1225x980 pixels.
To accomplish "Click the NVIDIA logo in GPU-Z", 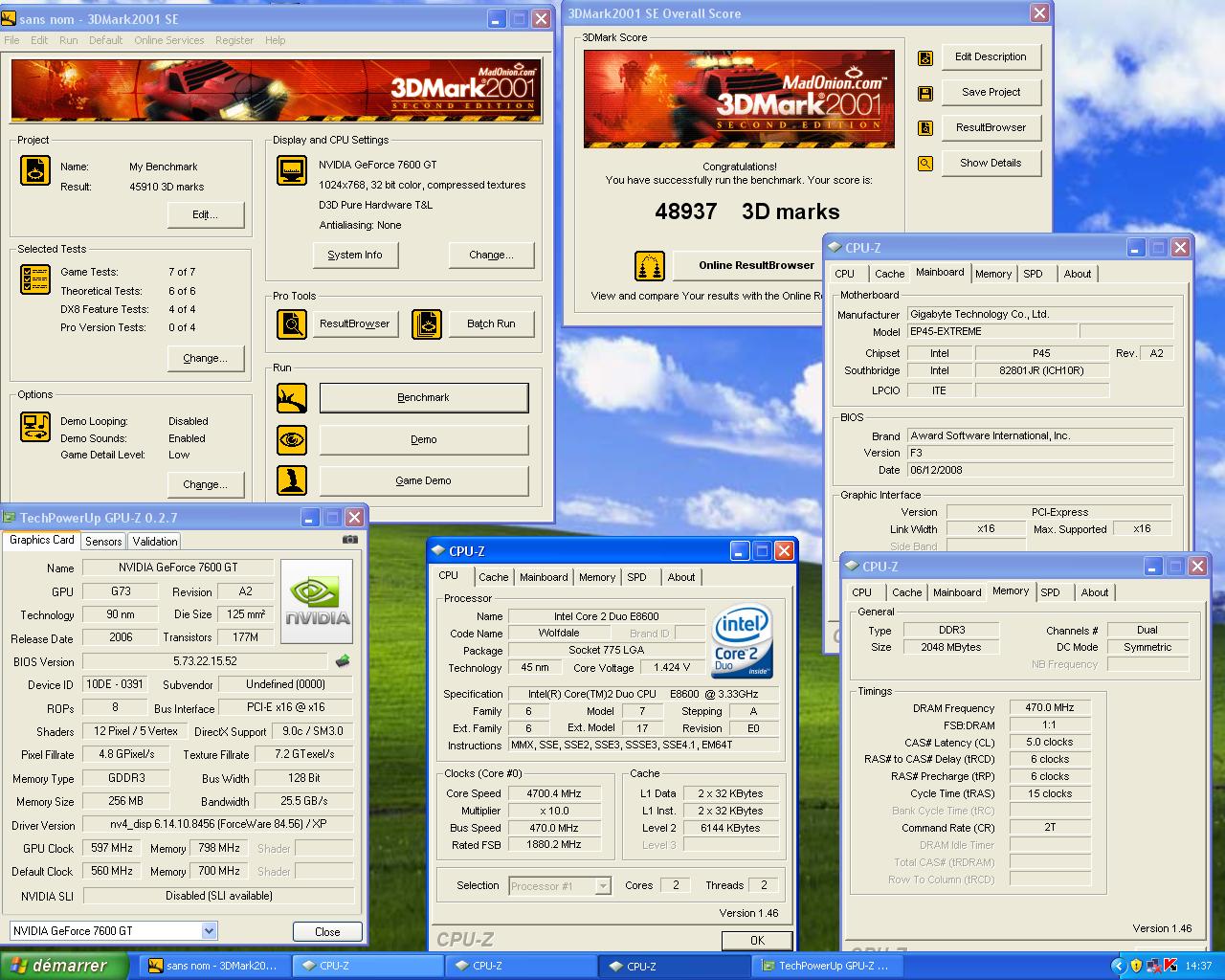I will pos(319,601).
